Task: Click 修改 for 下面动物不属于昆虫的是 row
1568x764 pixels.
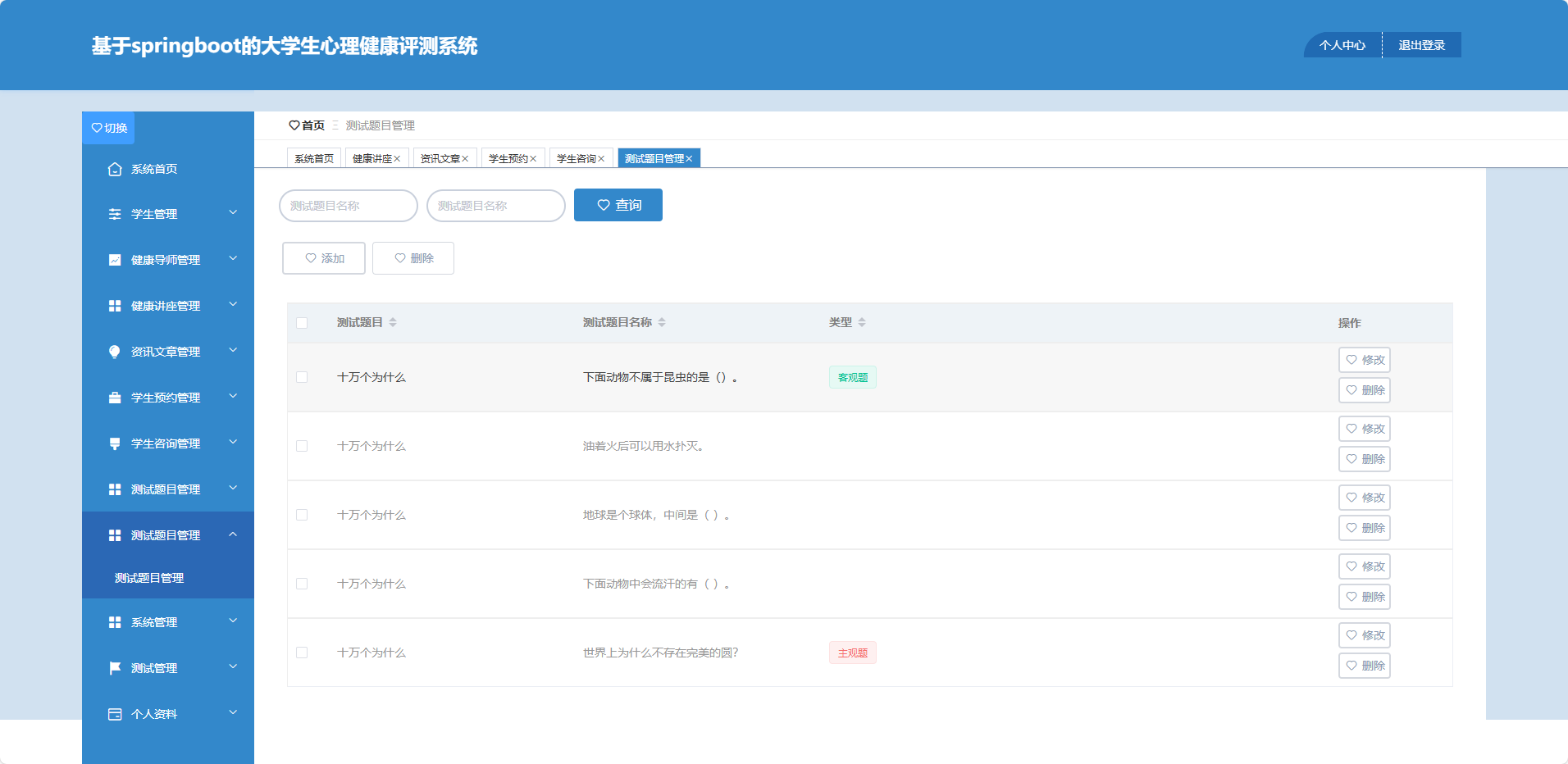Action: pos(1365,360)
